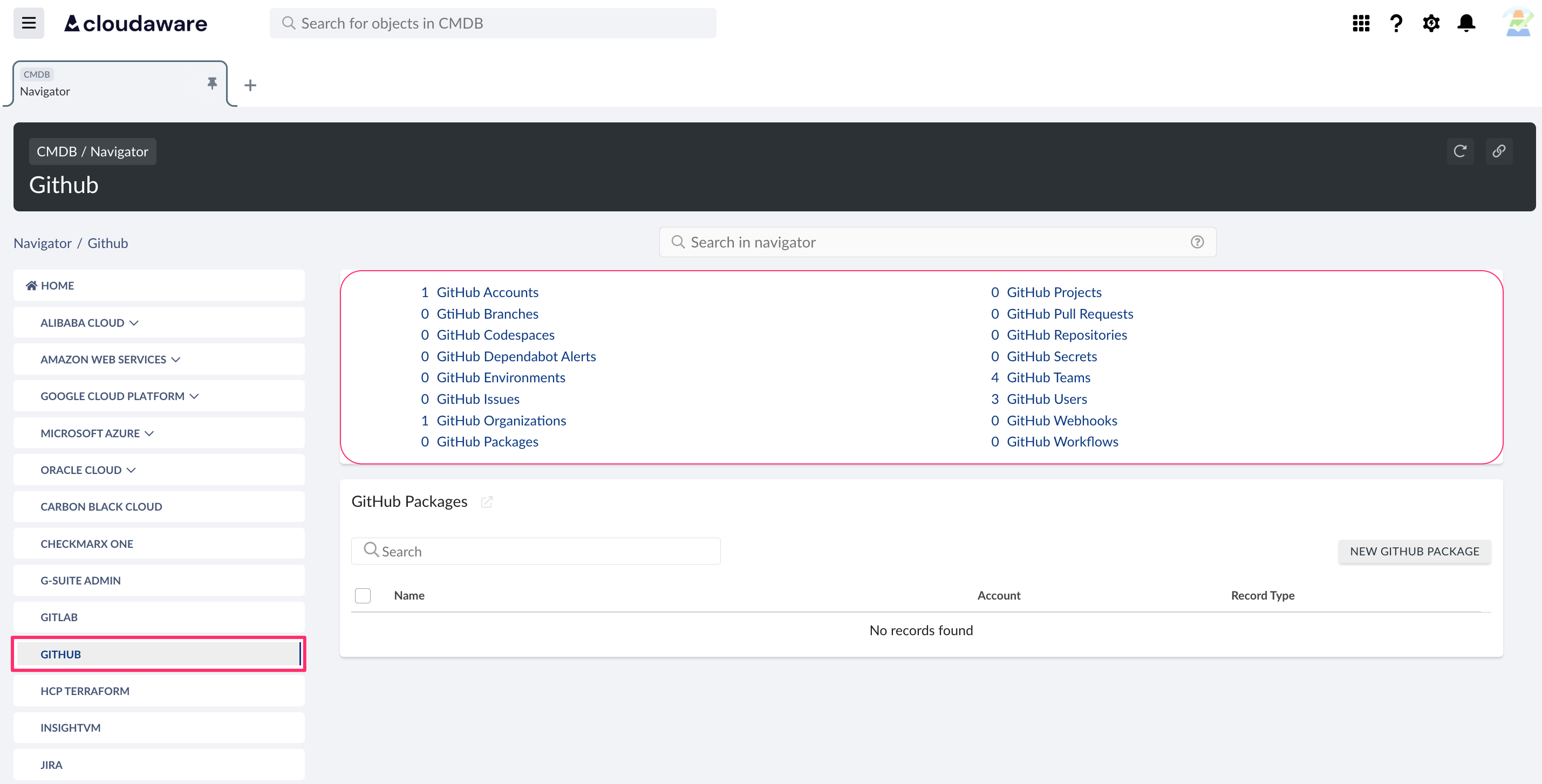Open GtiHub Branches link
Viewport: 1542px width, 784px height.
pyautogui.click(x=487, y=314)
